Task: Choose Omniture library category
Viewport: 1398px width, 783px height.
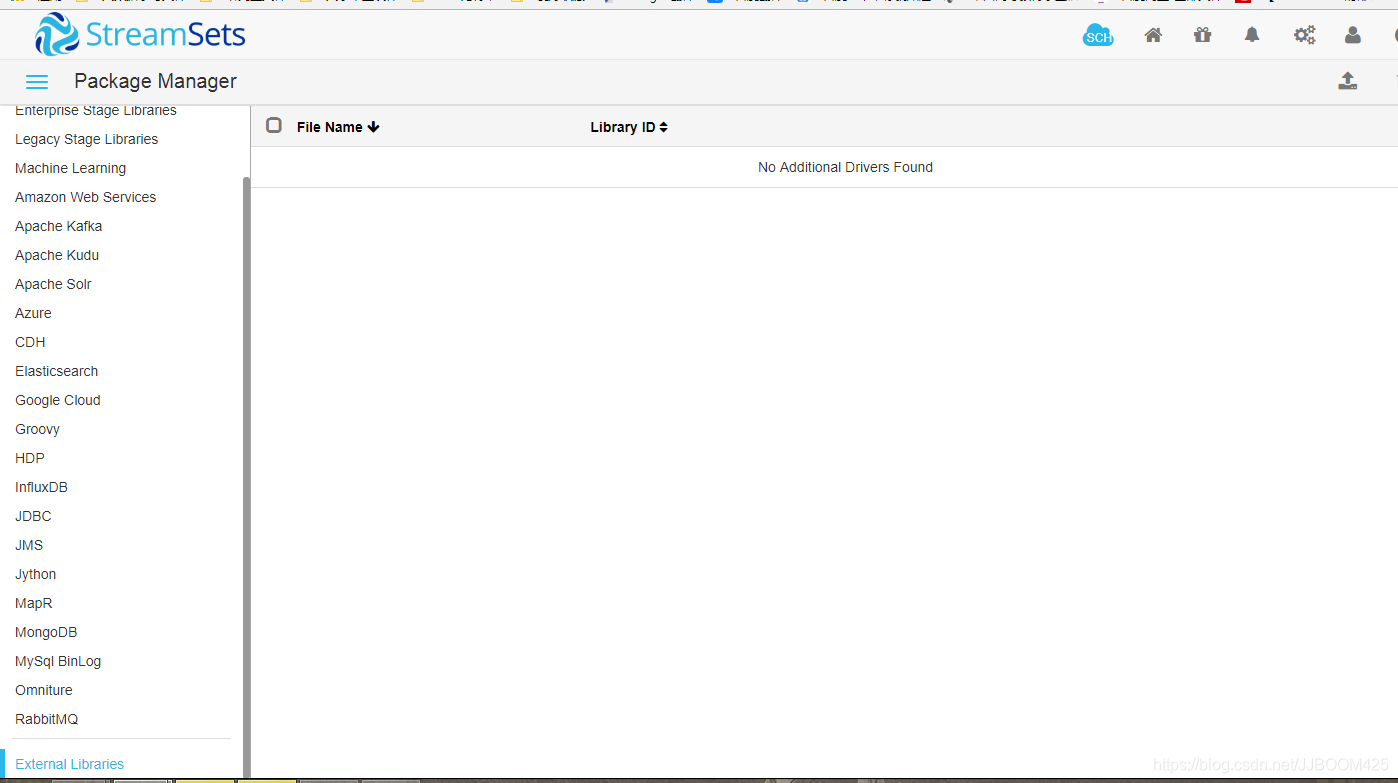Action: [44, 690]
